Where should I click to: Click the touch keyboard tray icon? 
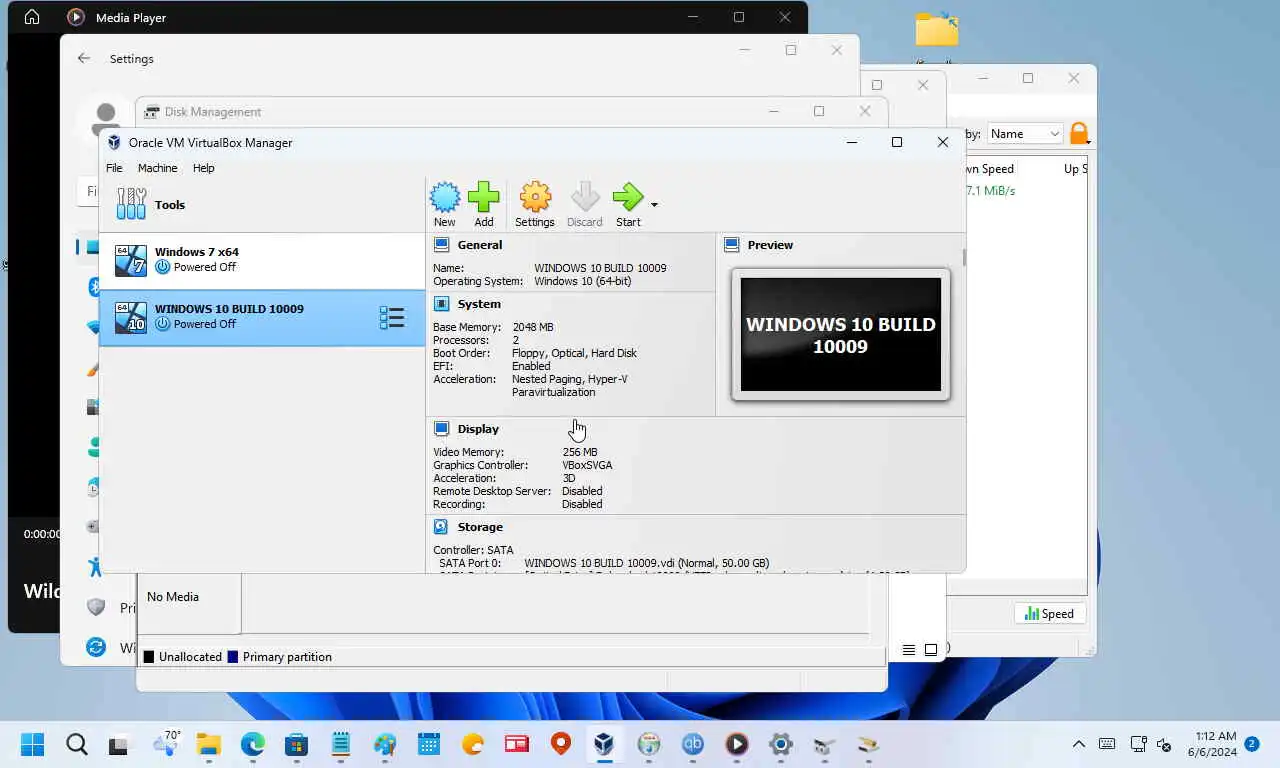click(x=1107, y=744)
